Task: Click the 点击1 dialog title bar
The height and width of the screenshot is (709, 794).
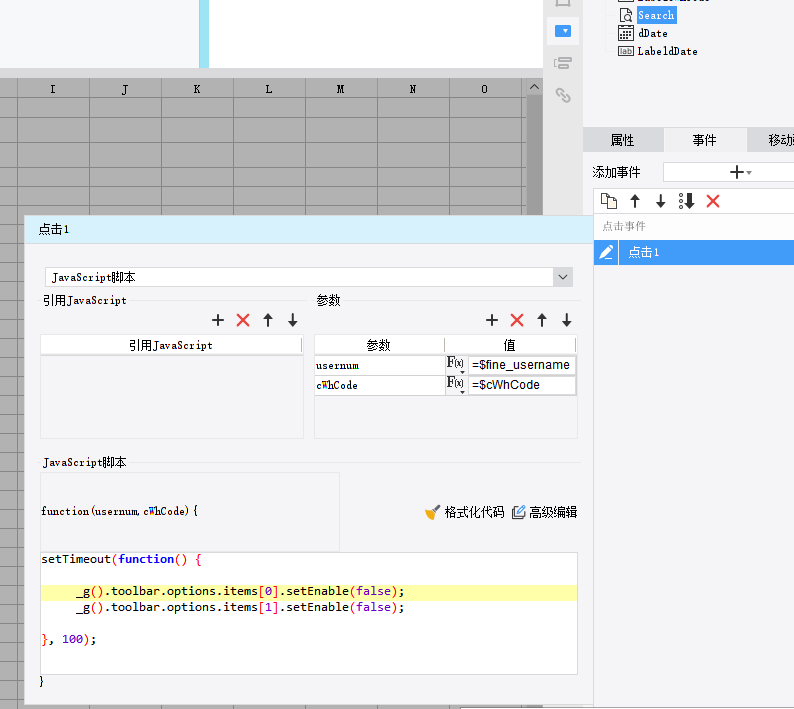Action: pos(308,229)
